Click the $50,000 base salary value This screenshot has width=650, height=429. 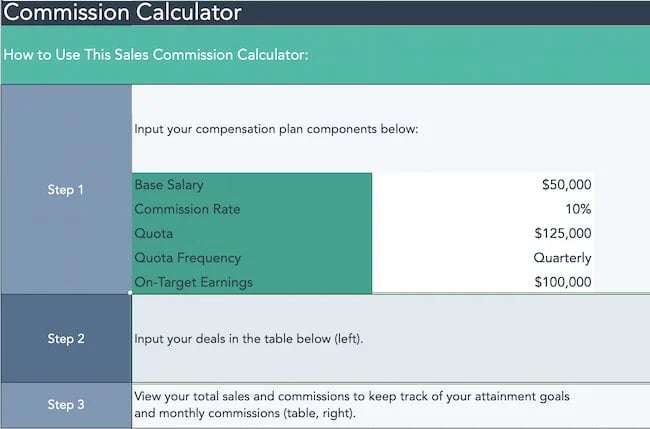pyautogui.click(x=566, y=185)
